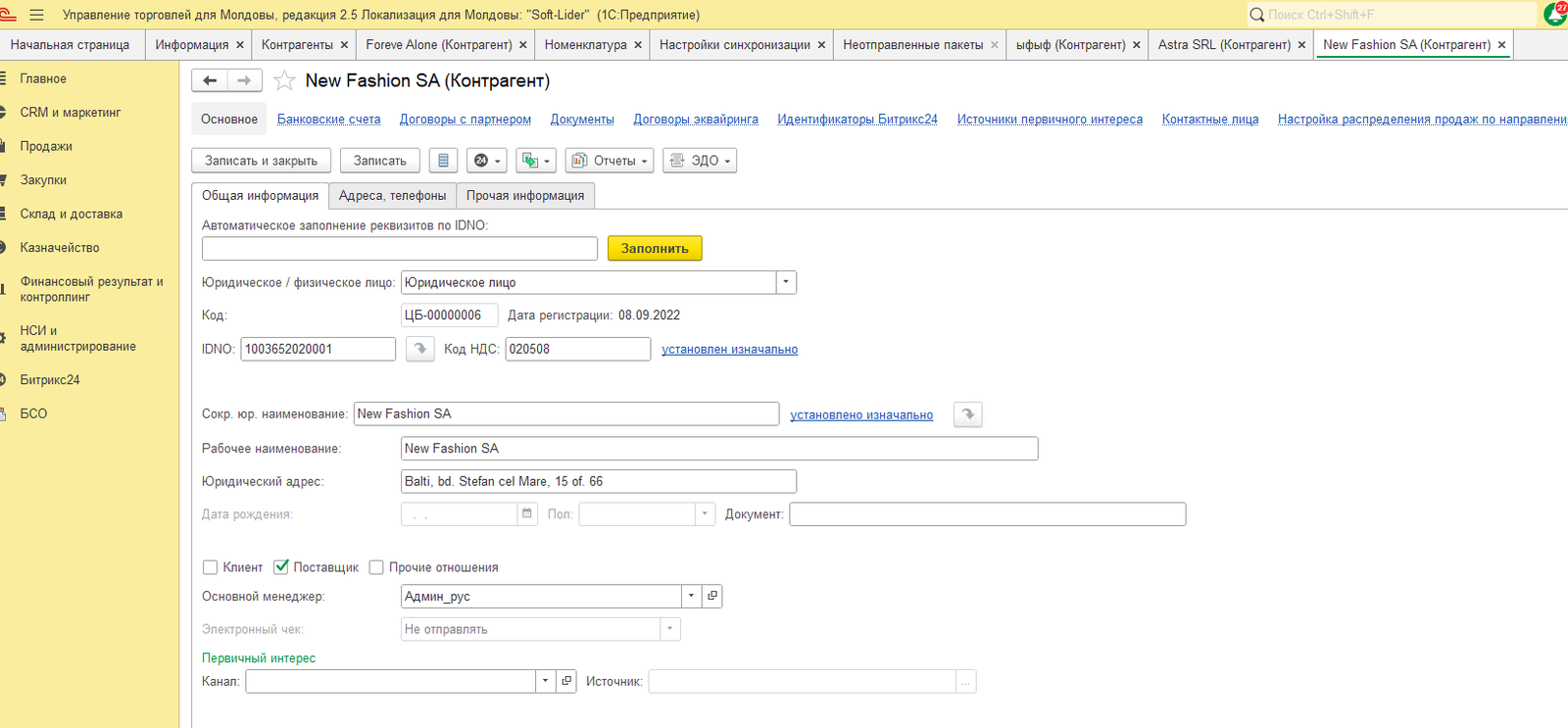Click arrow icon beside Сокр. юр. наименование link
The width and height of the screenshot is (1568, 728).
click(968, 414)
